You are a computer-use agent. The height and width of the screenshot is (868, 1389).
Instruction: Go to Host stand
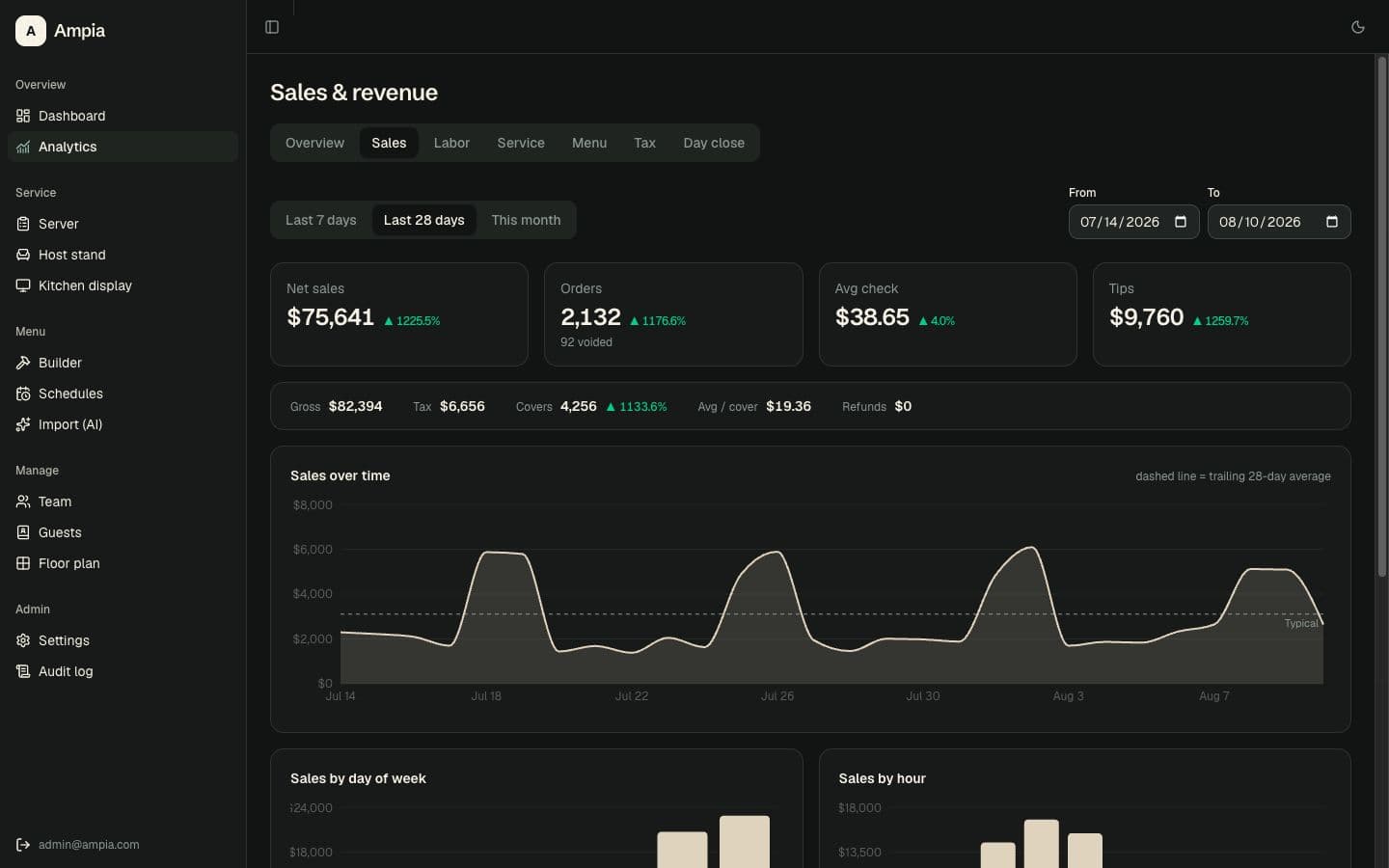(x=123, y=255)
